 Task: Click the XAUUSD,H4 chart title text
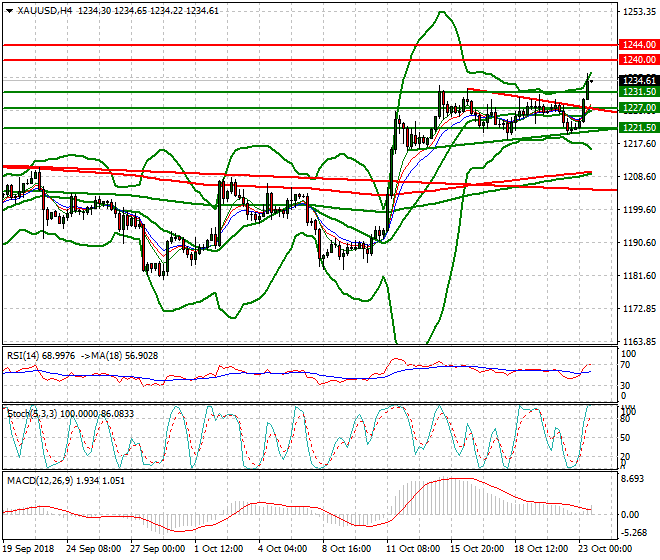(45, 11)
